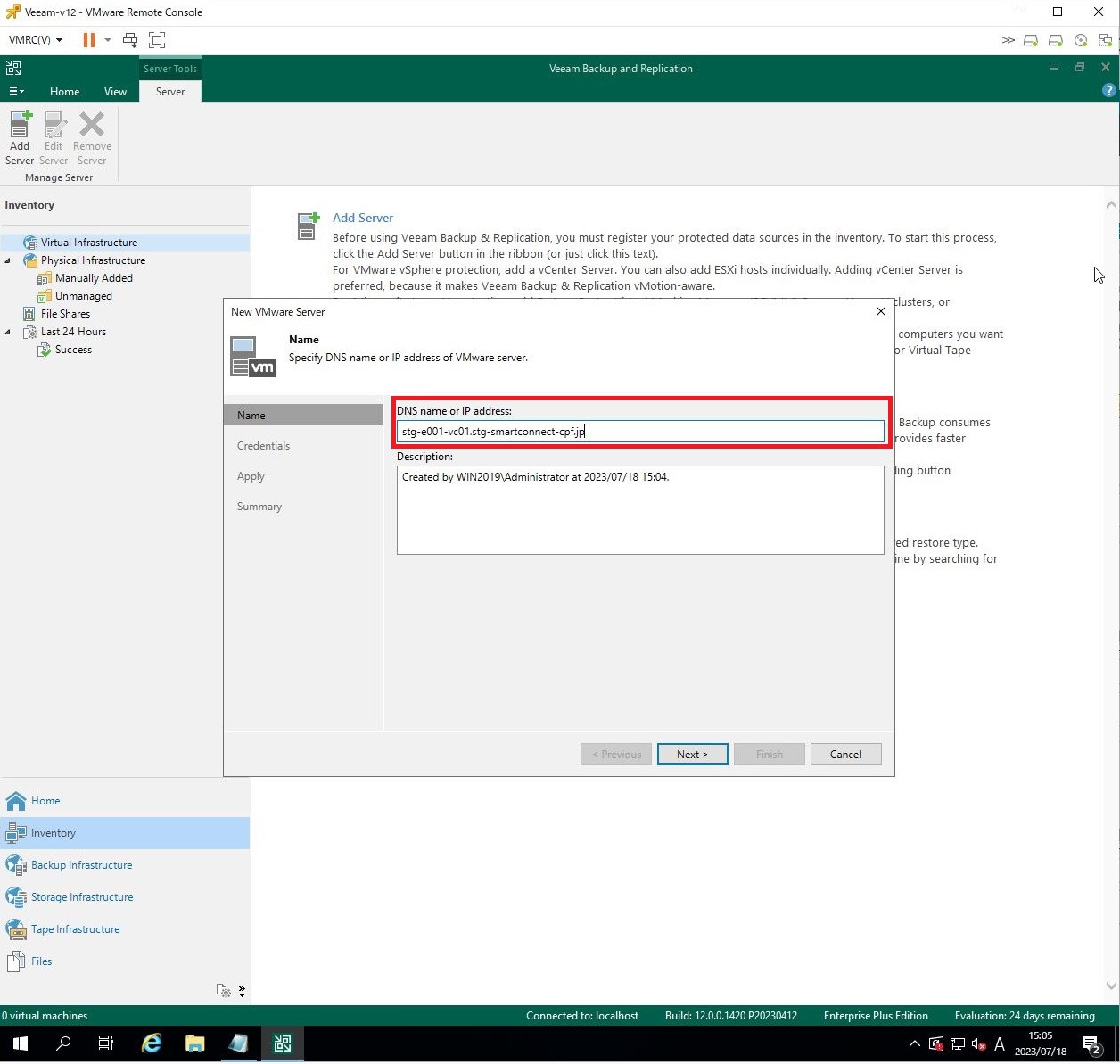Open taskbar search magnifier

tap(63, 1043)
